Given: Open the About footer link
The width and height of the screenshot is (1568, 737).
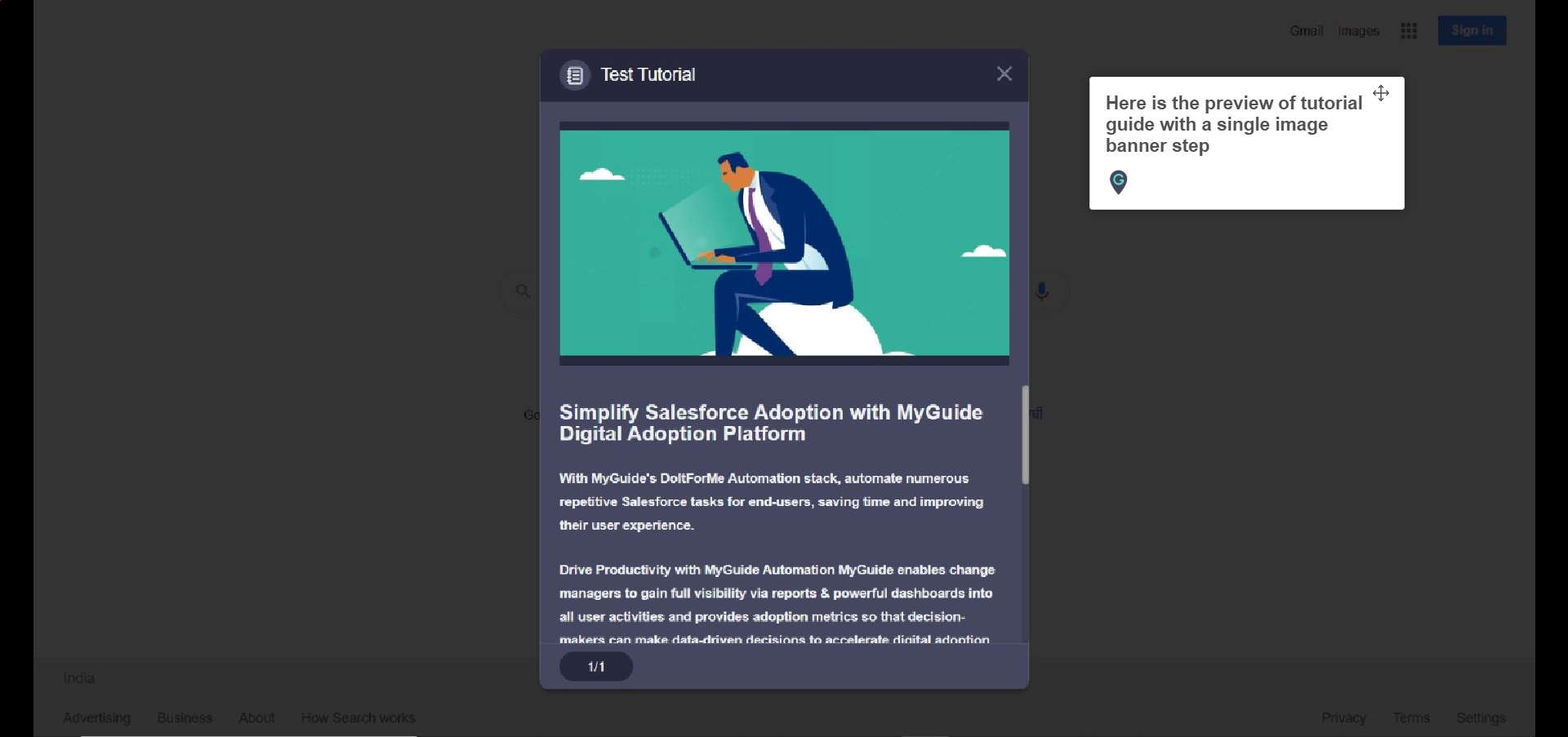Looking at the screenshot, I should pyautogui.click(x=256, y=718).
